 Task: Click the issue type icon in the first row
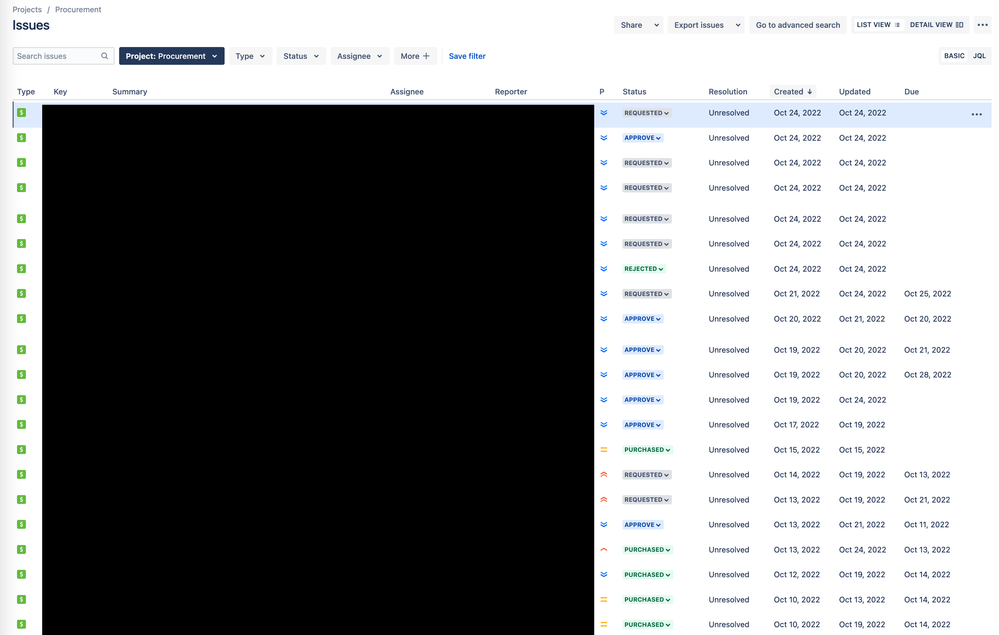click(22, 112)
